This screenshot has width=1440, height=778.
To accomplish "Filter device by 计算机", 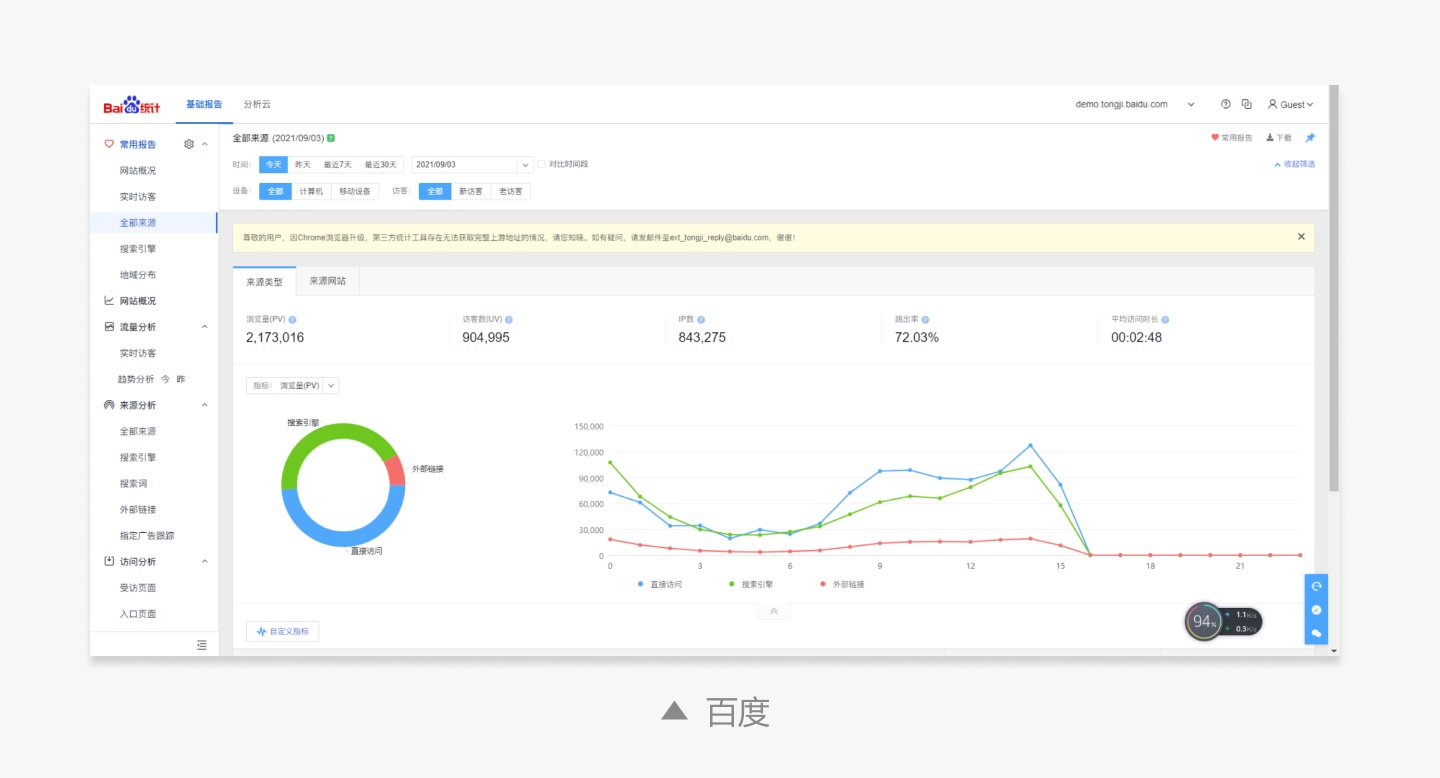I will (x=311, y=191).
